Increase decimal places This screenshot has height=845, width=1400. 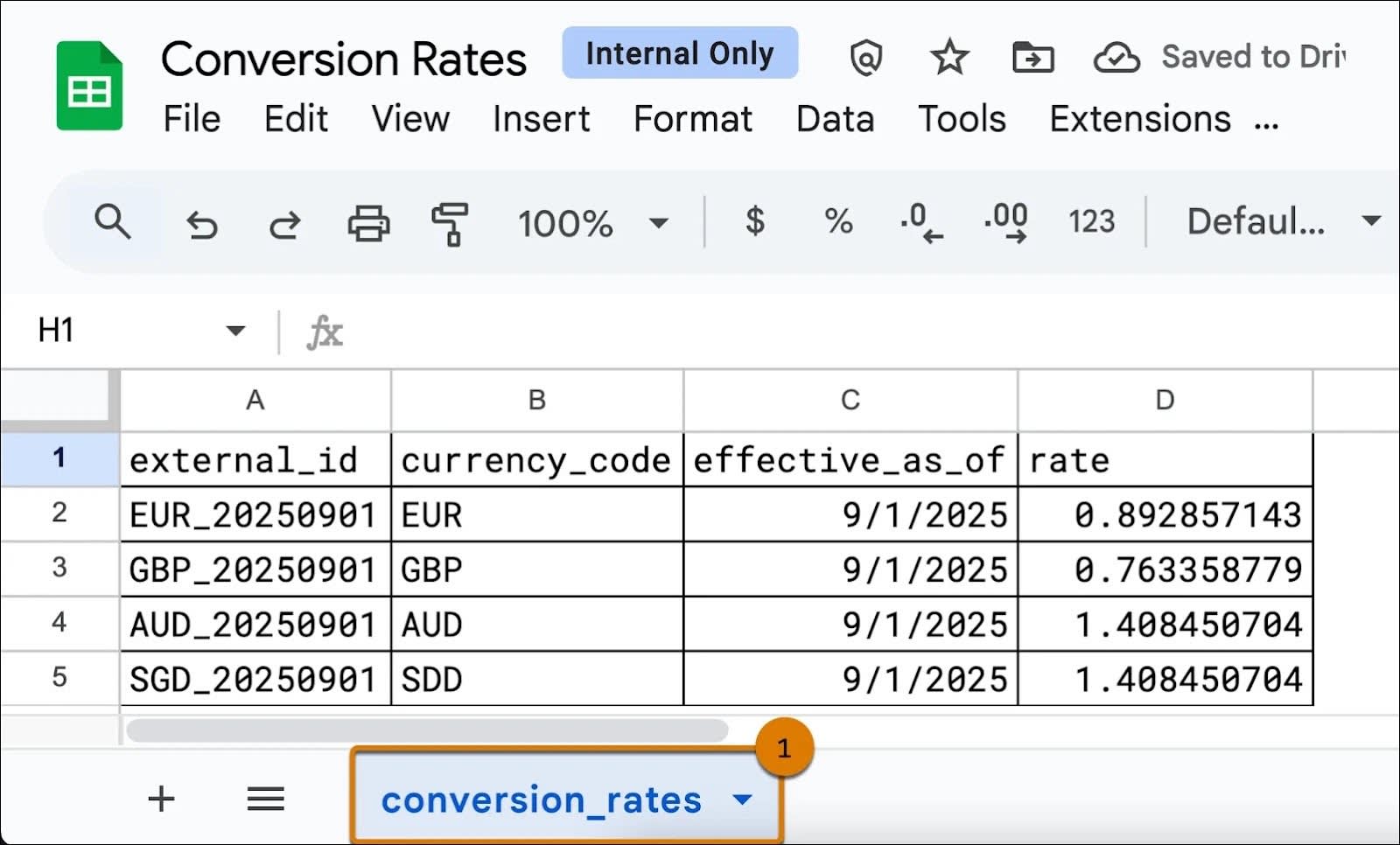1006,222
